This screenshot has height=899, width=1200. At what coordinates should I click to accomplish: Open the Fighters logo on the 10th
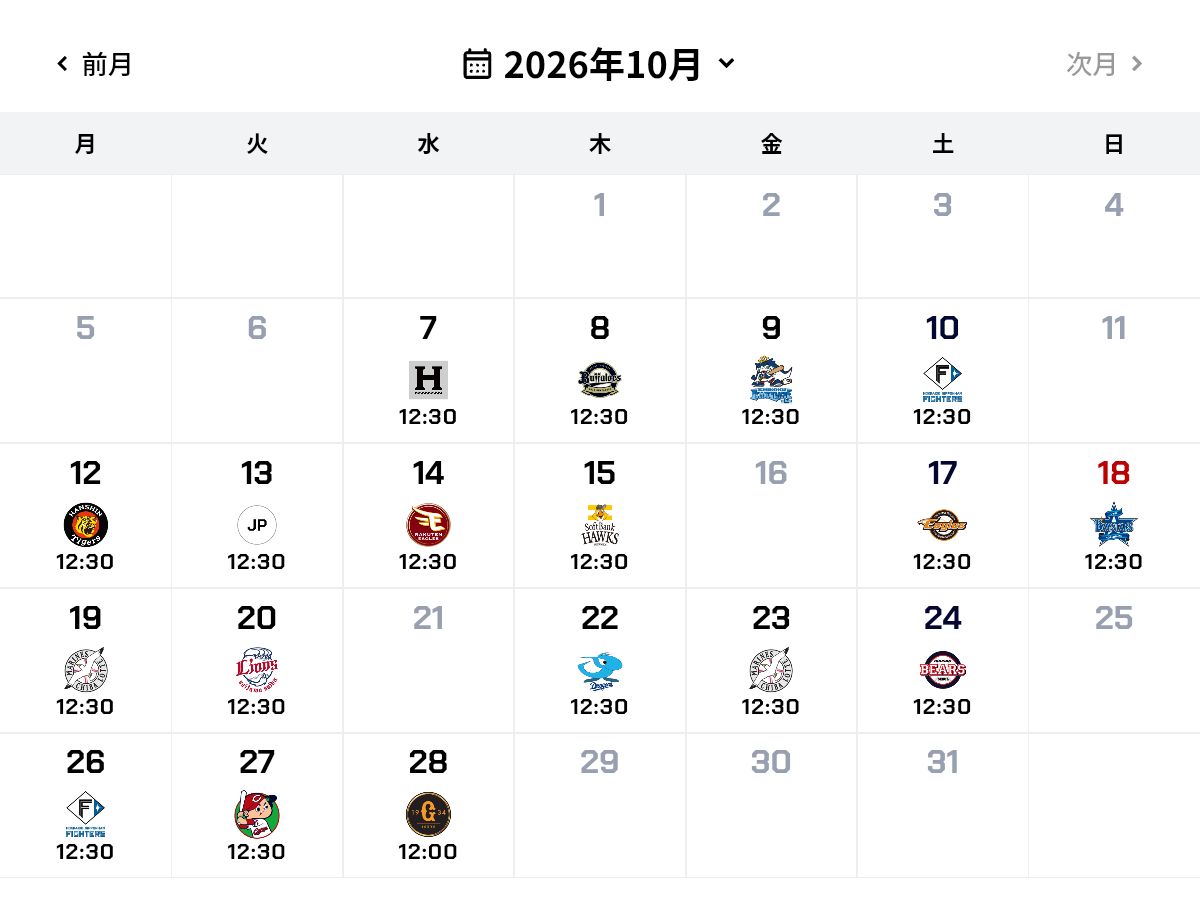(x=943, y=380)
